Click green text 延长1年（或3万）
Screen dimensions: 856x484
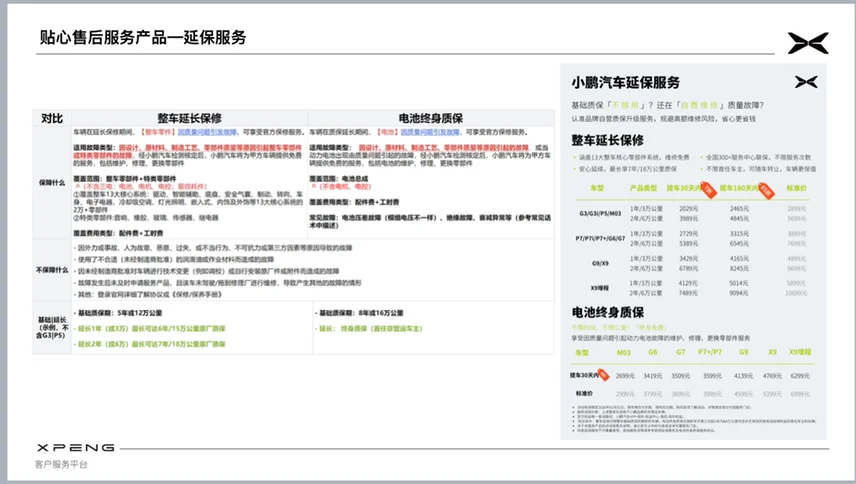105,327
